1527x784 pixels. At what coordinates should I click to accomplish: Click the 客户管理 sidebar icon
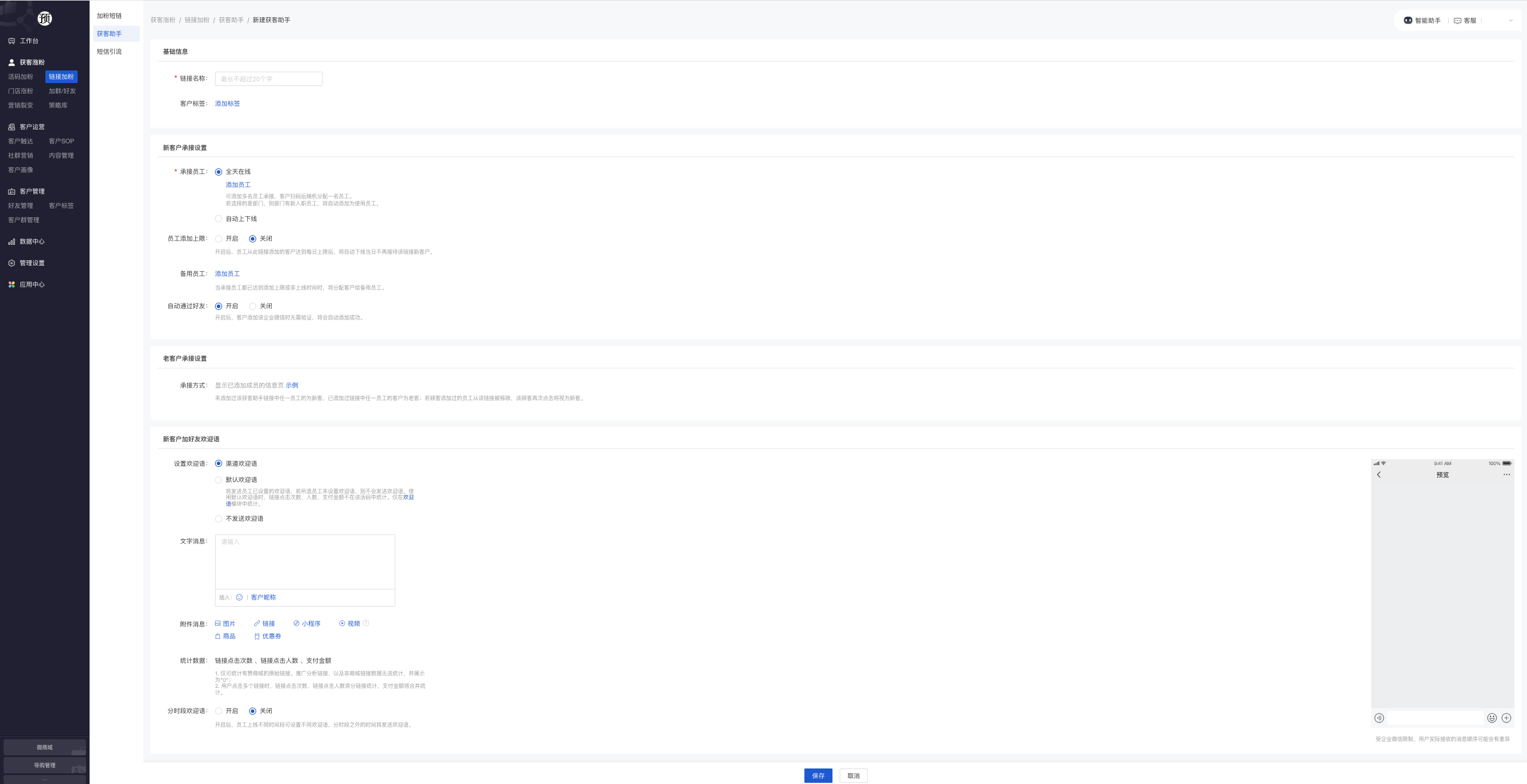pyautogui.click(x=11, y=192)
